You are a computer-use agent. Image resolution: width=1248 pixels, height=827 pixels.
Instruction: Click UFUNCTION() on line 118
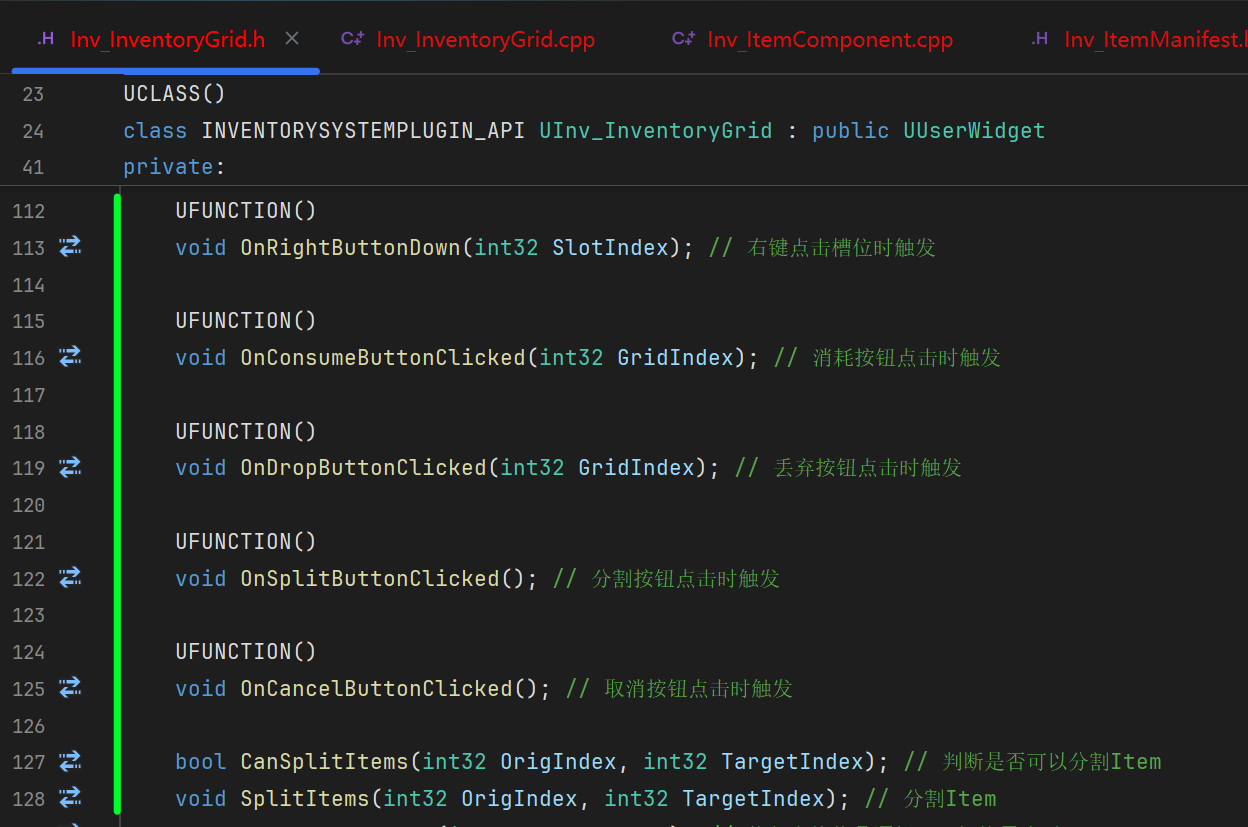246,431
